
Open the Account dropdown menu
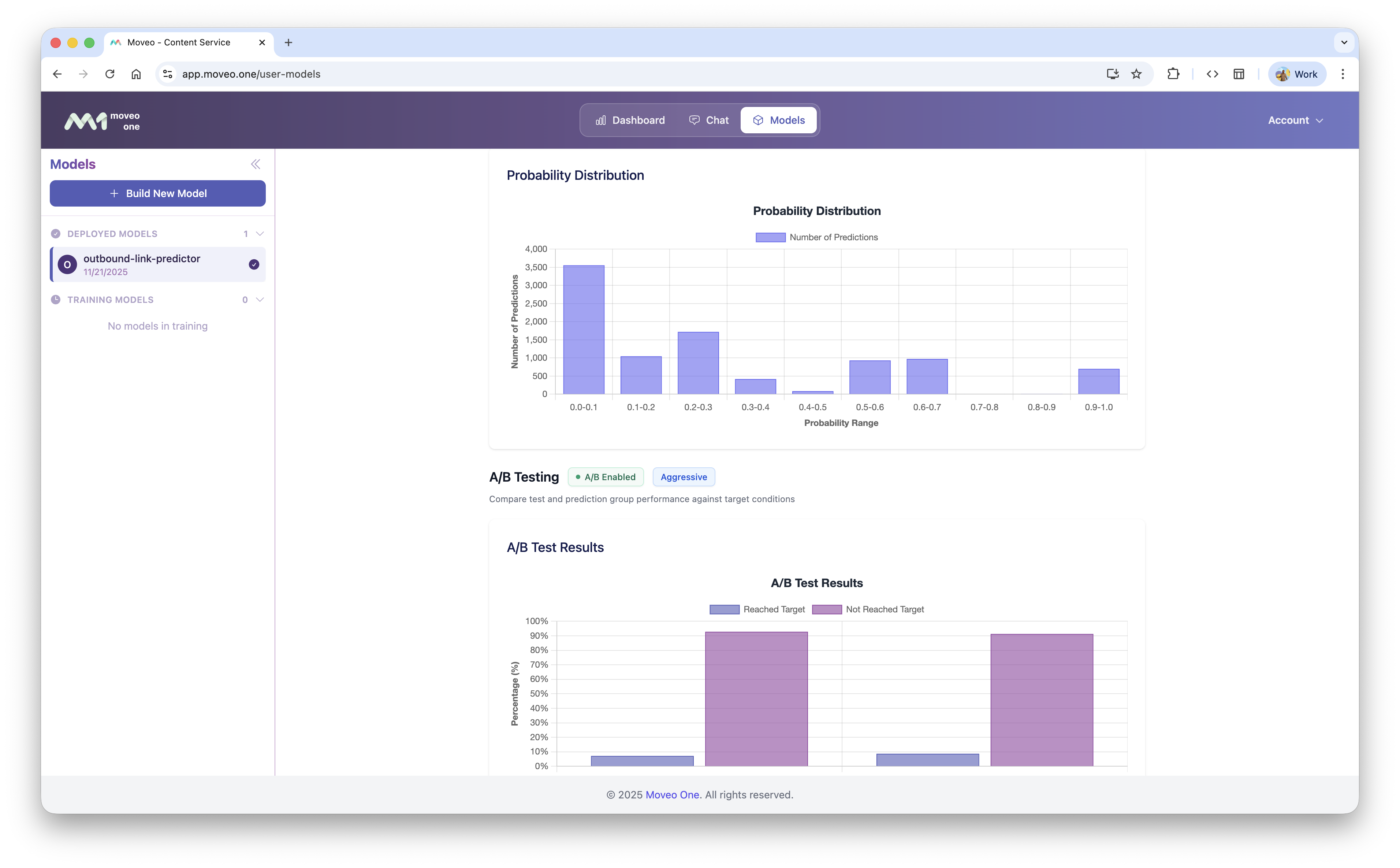coord(1295,120)
